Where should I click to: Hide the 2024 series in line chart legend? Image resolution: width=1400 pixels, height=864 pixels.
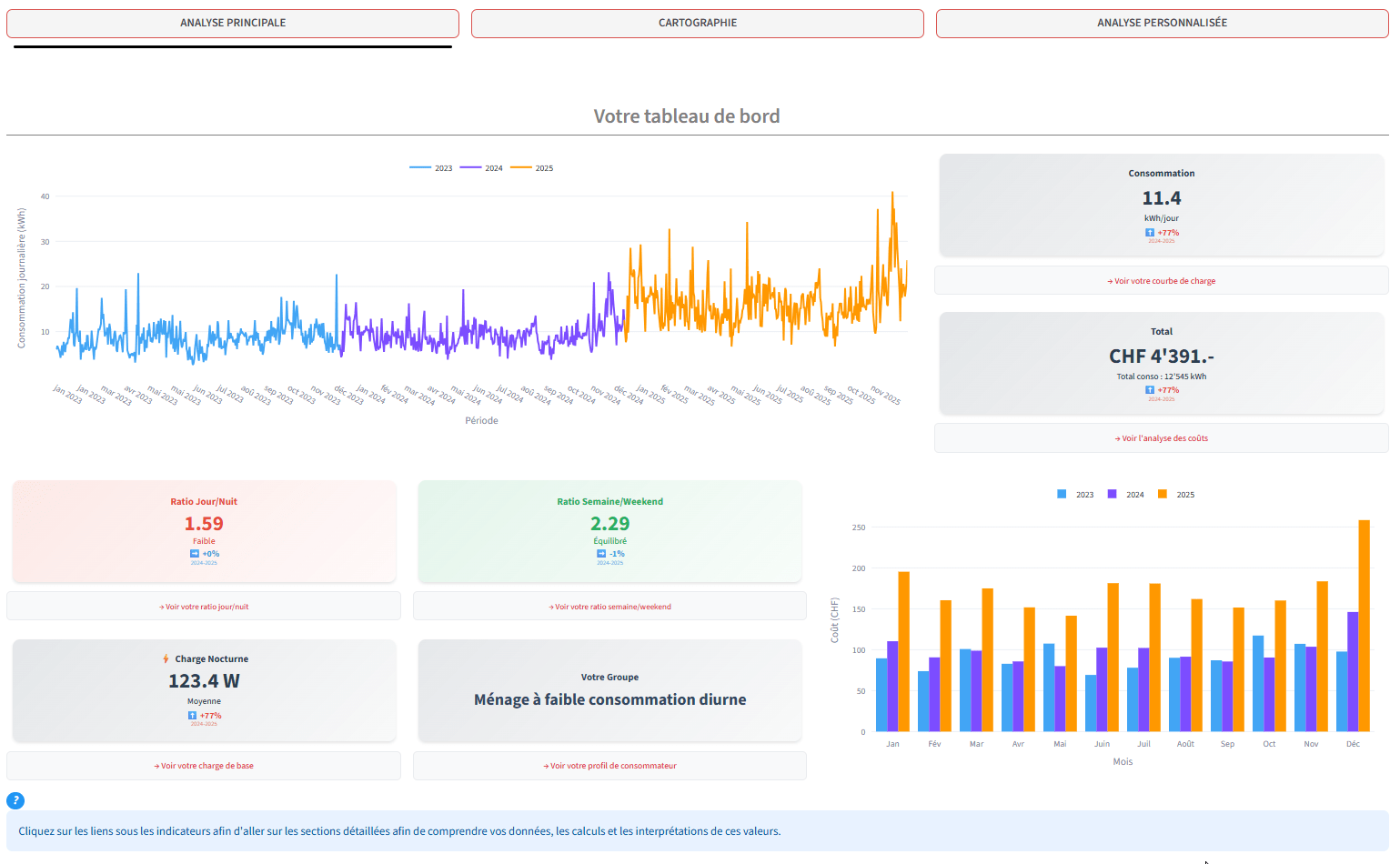[482, 168]
